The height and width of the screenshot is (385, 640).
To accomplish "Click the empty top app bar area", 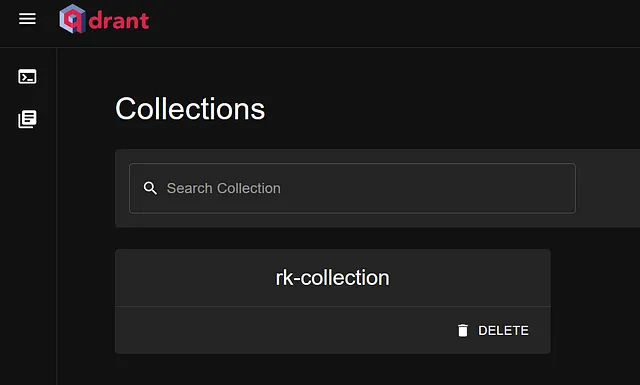I will click(x=392, y=23).
